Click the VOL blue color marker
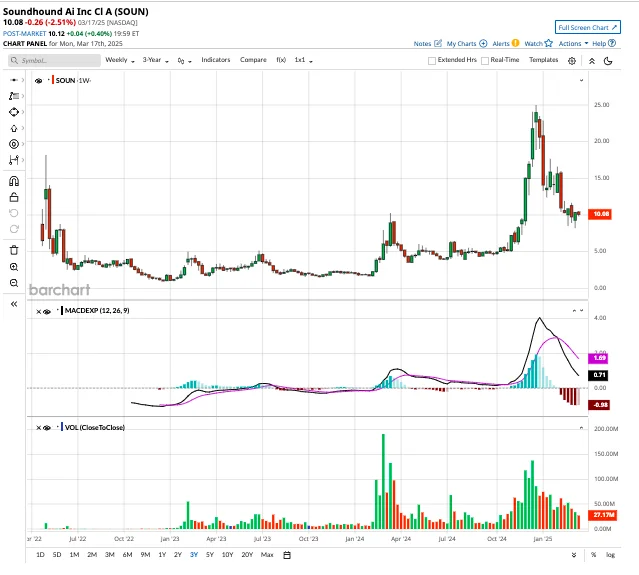 point(62,427)
